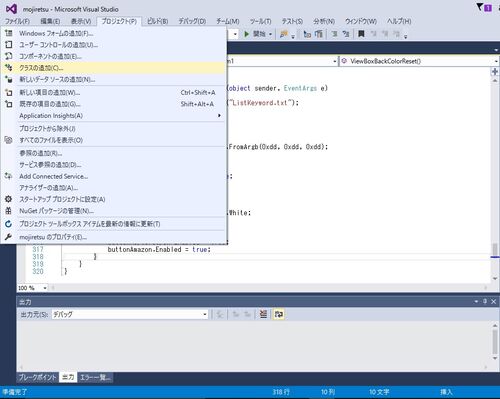Choose ユーザー コントロールの追加 menu entry
This screenshot has height=399, width=500.
click(x=113, y=45)
